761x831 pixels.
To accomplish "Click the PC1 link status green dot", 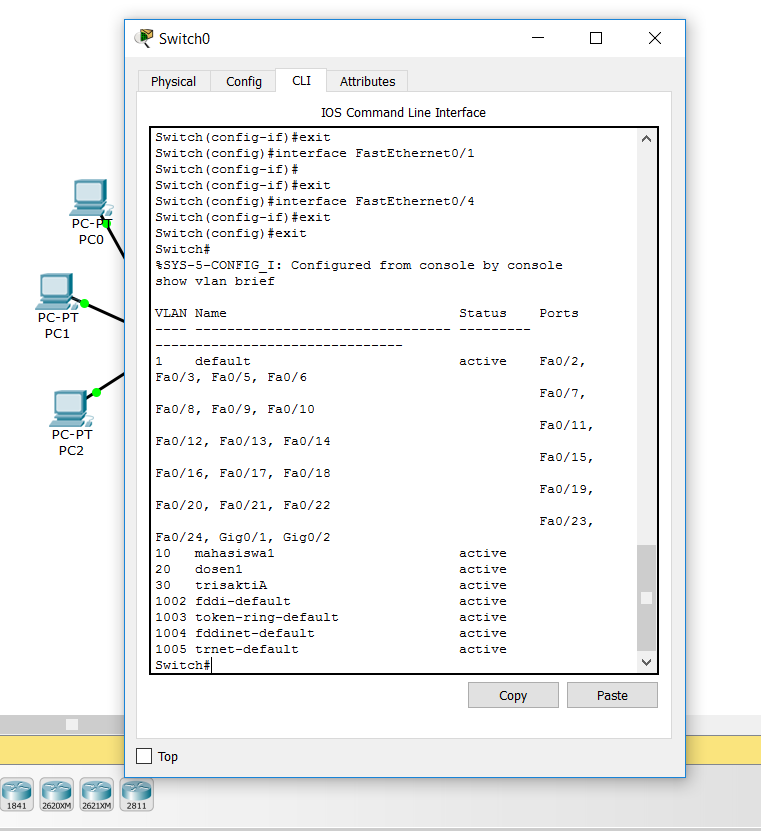I will coord(84,304).
